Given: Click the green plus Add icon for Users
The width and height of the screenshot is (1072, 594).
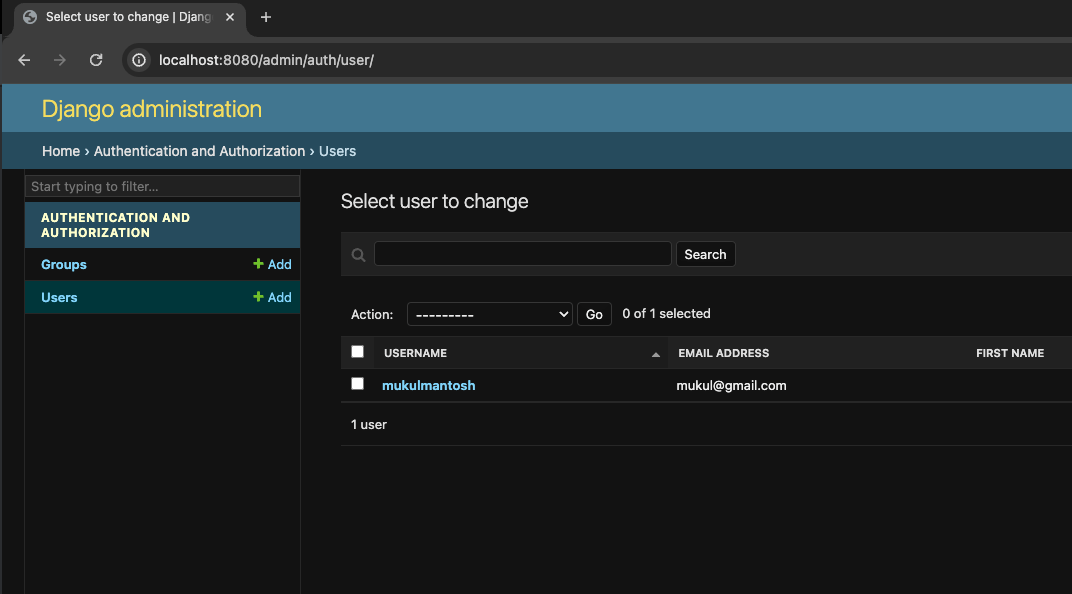Looking at the screenshot, I should (x=258, y=298).
